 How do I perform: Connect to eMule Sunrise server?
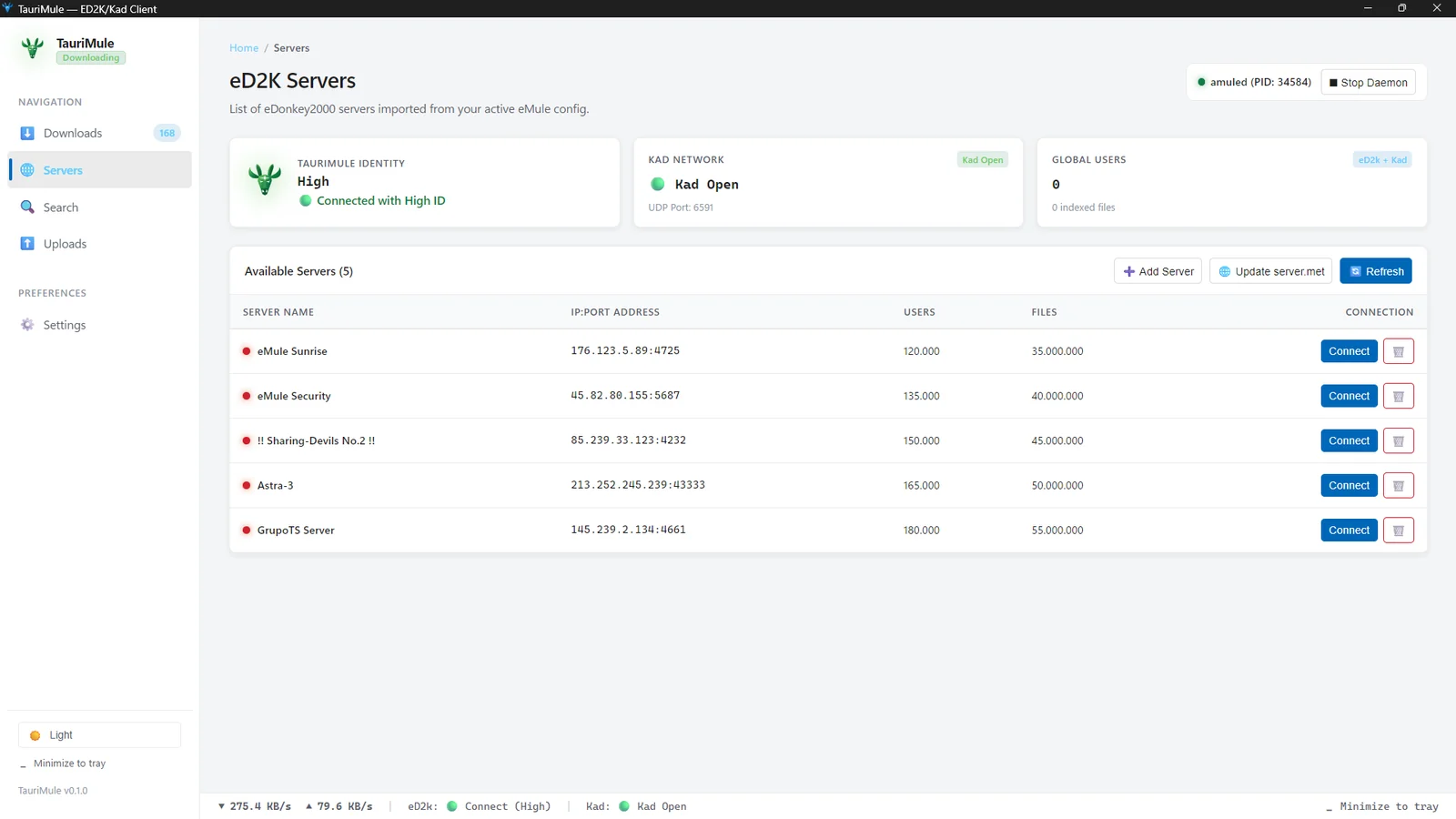pos(1349,351)
